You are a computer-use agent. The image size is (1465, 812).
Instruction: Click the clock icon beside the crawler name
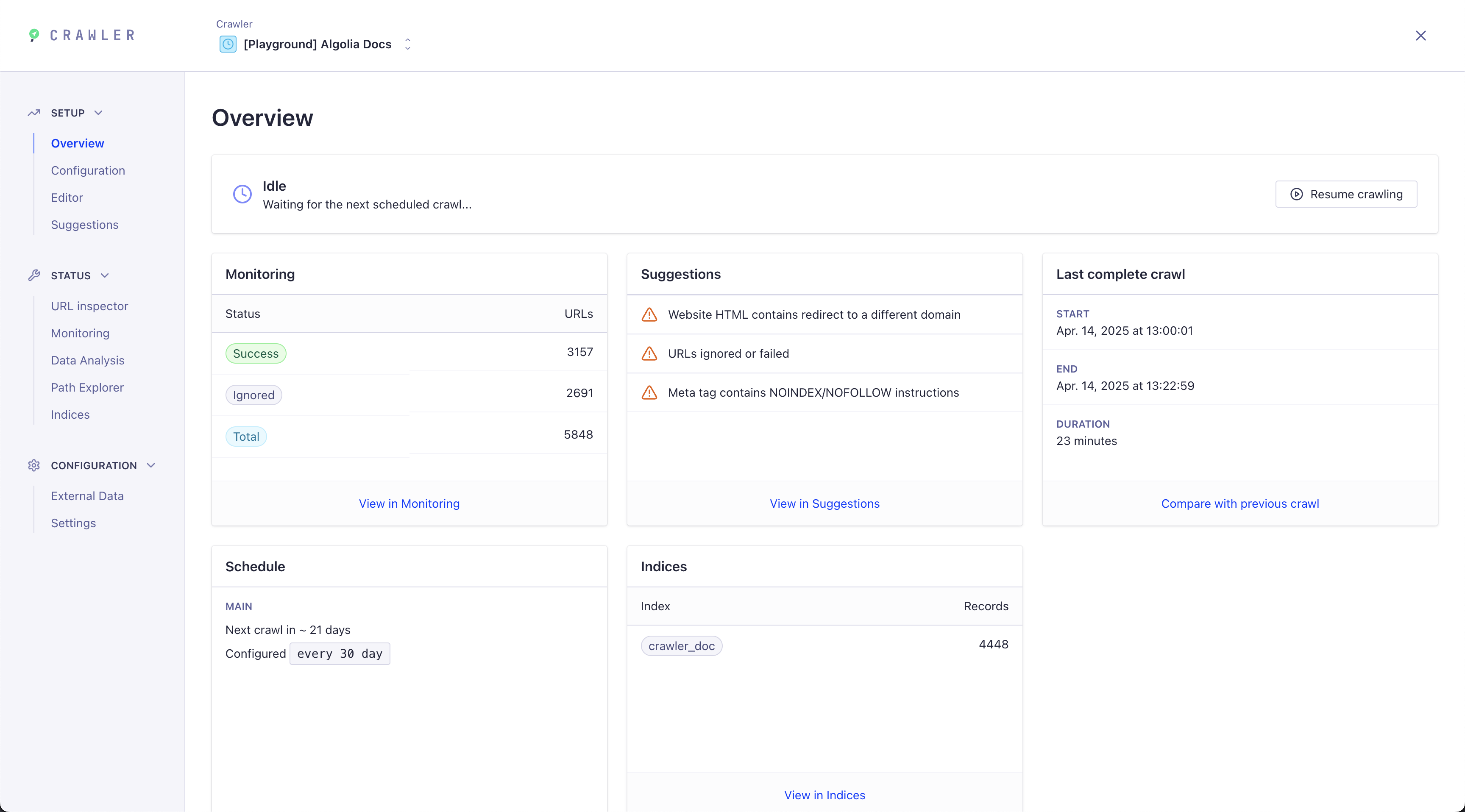coord(228,44)
